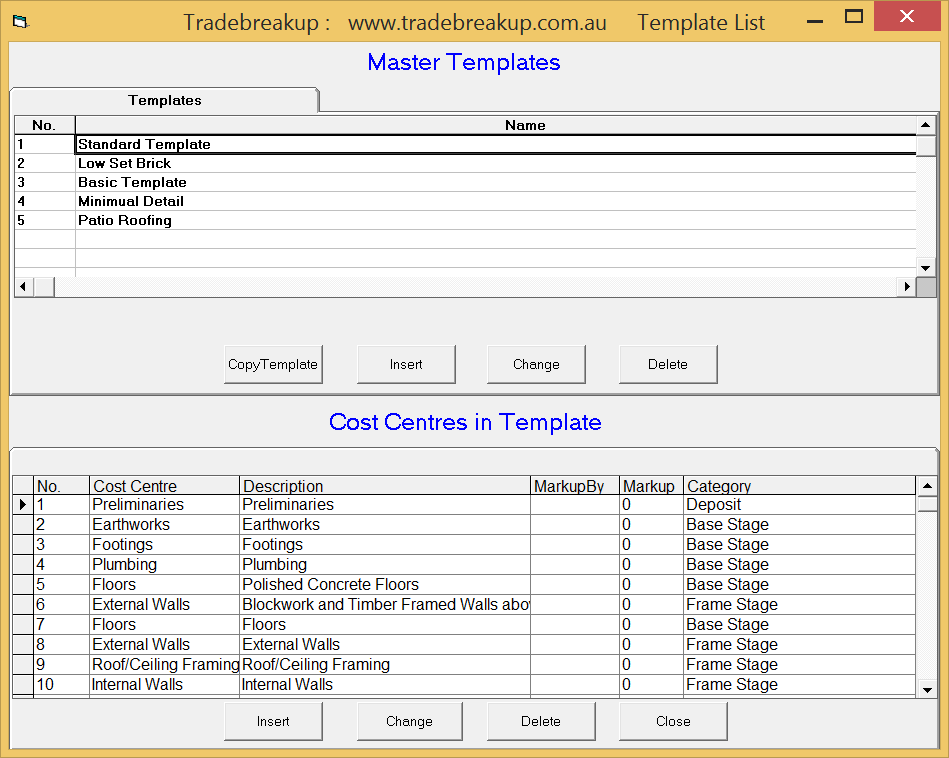
Task: Select the Low Set Brick template row
Action: click(x=125, y=163)
